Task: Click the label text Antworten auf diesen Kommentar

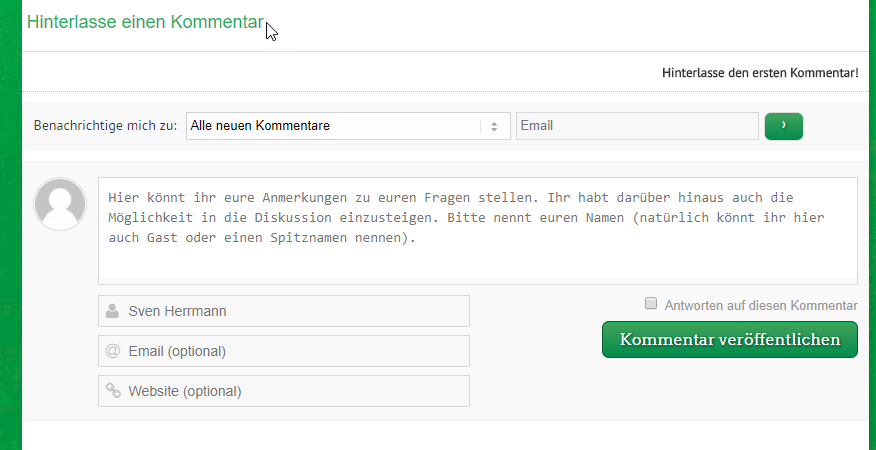Action: point(760,306)
